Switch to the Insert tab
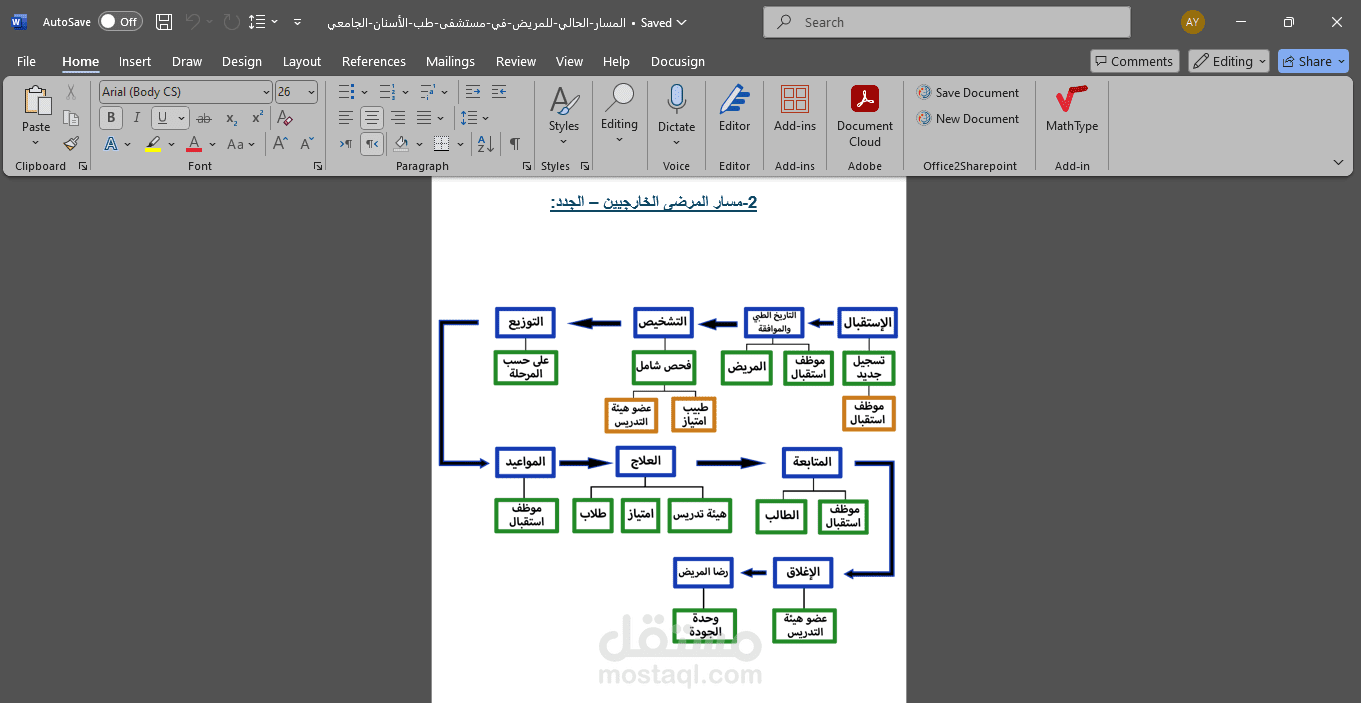 click(x=135, y=61)
